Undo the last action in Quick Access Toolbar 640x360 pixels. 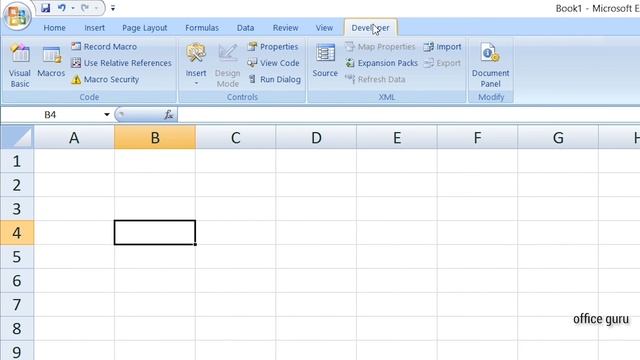[x=62, y=8]
